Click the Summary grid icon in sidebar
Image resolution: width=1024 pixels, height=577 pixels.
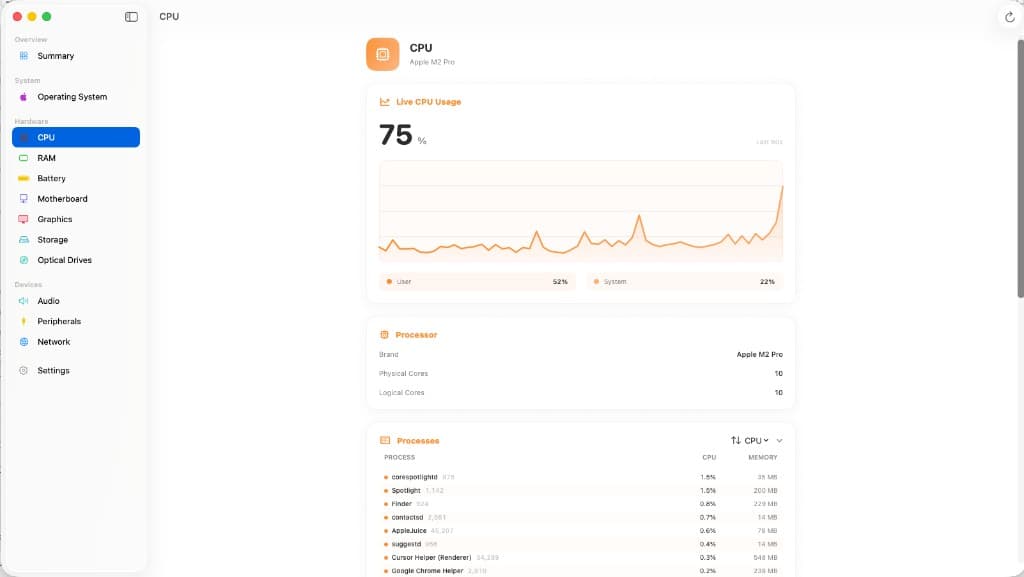click(x=24, y=56)
